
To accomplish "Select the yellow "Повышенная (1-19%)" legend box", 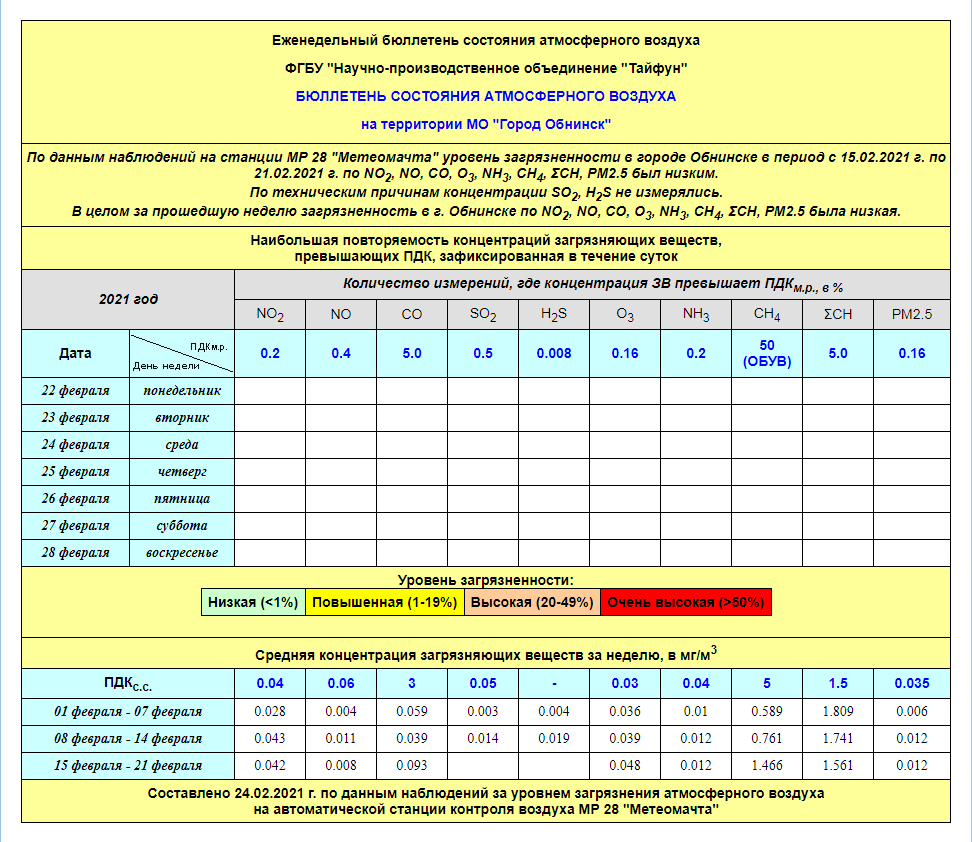I will pos(384,602).
